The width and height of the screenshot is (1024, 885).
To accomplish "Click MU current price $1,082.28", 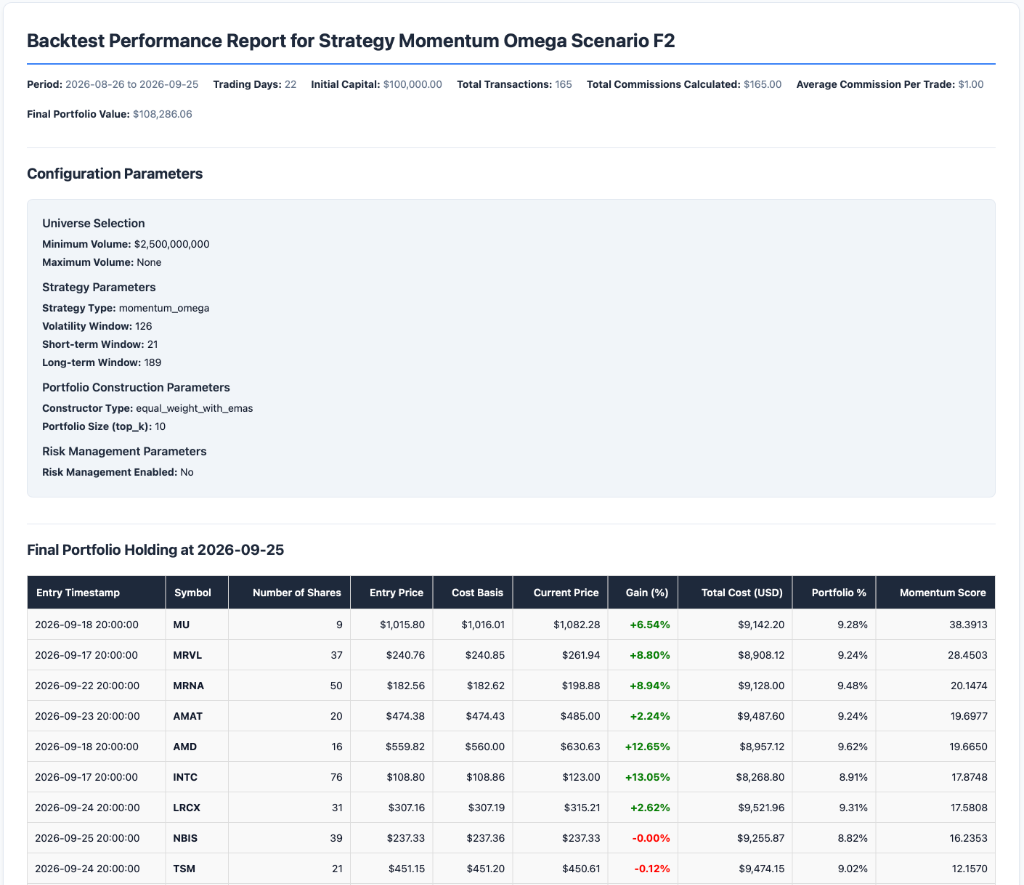I will click(560, 624).
